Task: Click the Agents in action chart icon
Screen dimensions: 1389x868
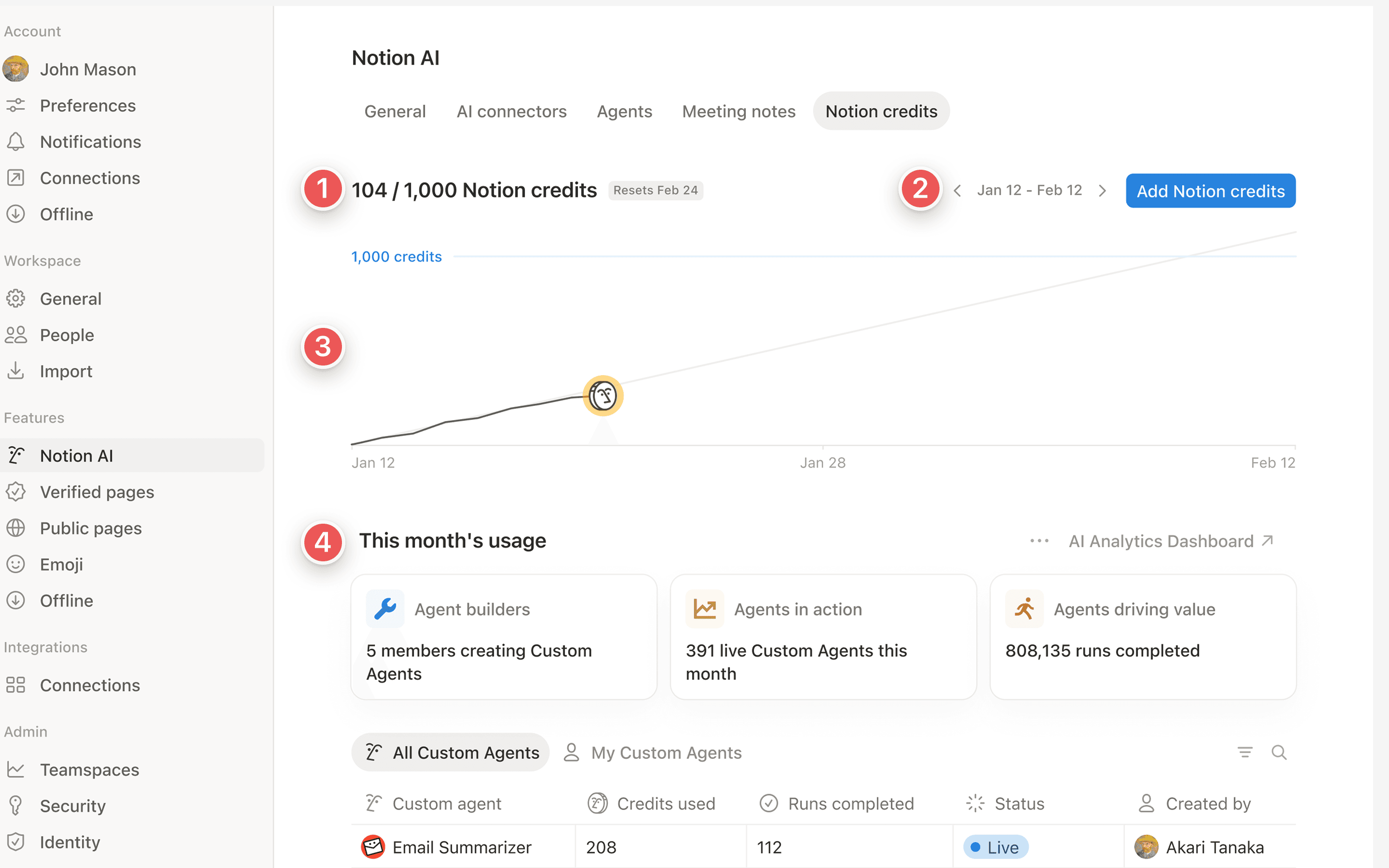Action: (x=705, y=609)
